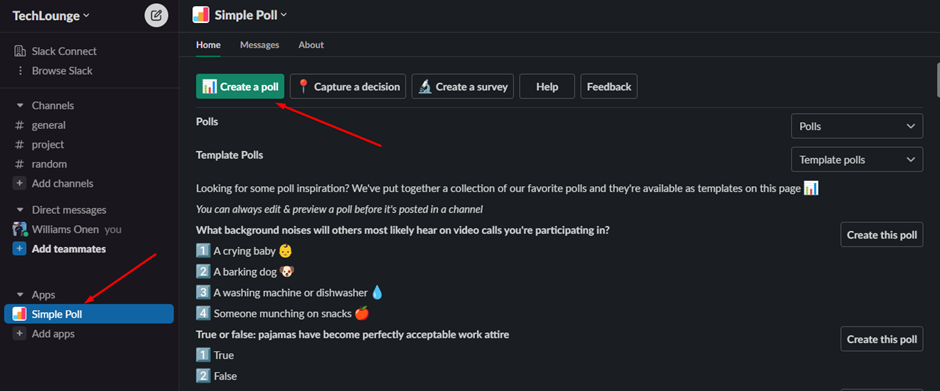Switch to the Home tab

208,45
